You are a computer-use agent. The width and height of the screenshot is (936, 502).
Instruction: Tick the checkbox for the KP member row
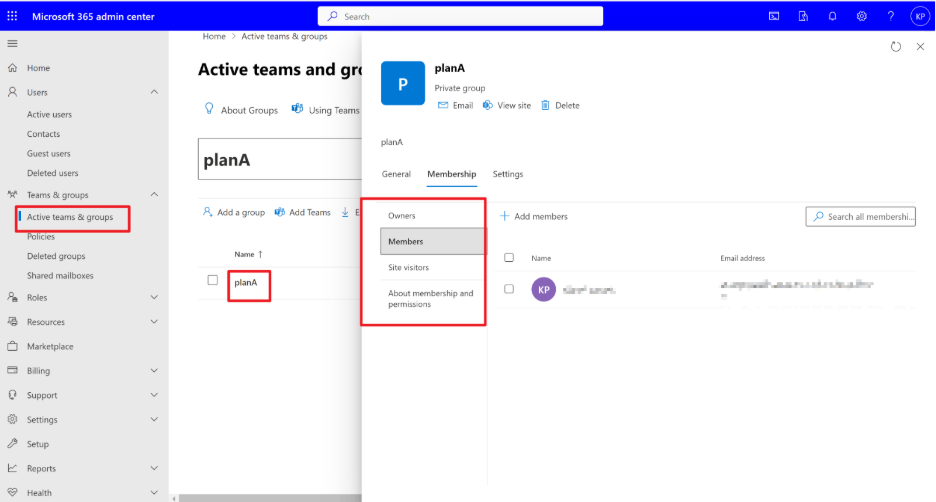pos(509,289)
